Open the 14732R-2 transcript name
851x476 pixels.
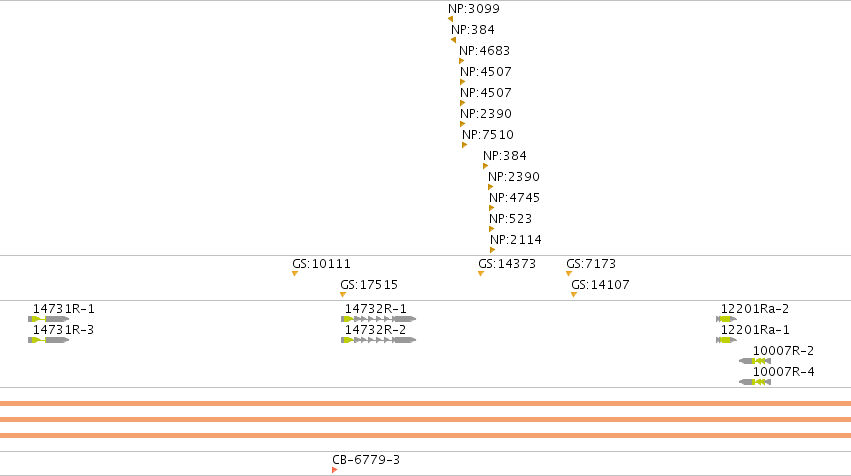(376, 331)
